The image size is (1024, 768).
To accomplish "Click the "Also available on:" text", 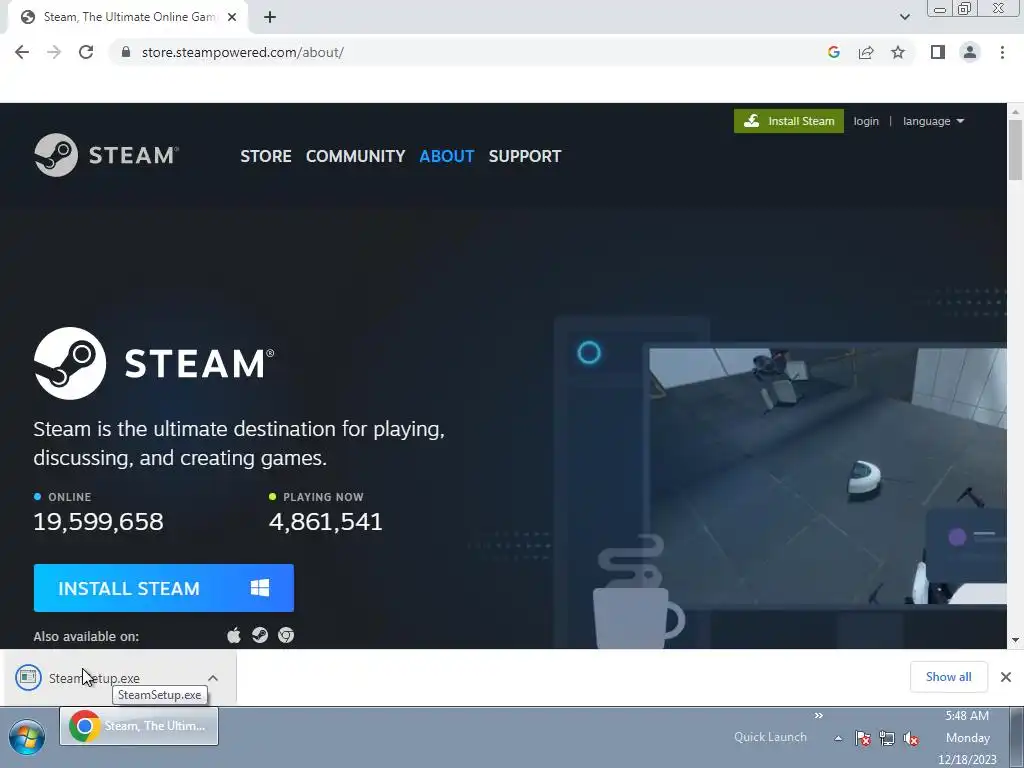I will [86, 636].
